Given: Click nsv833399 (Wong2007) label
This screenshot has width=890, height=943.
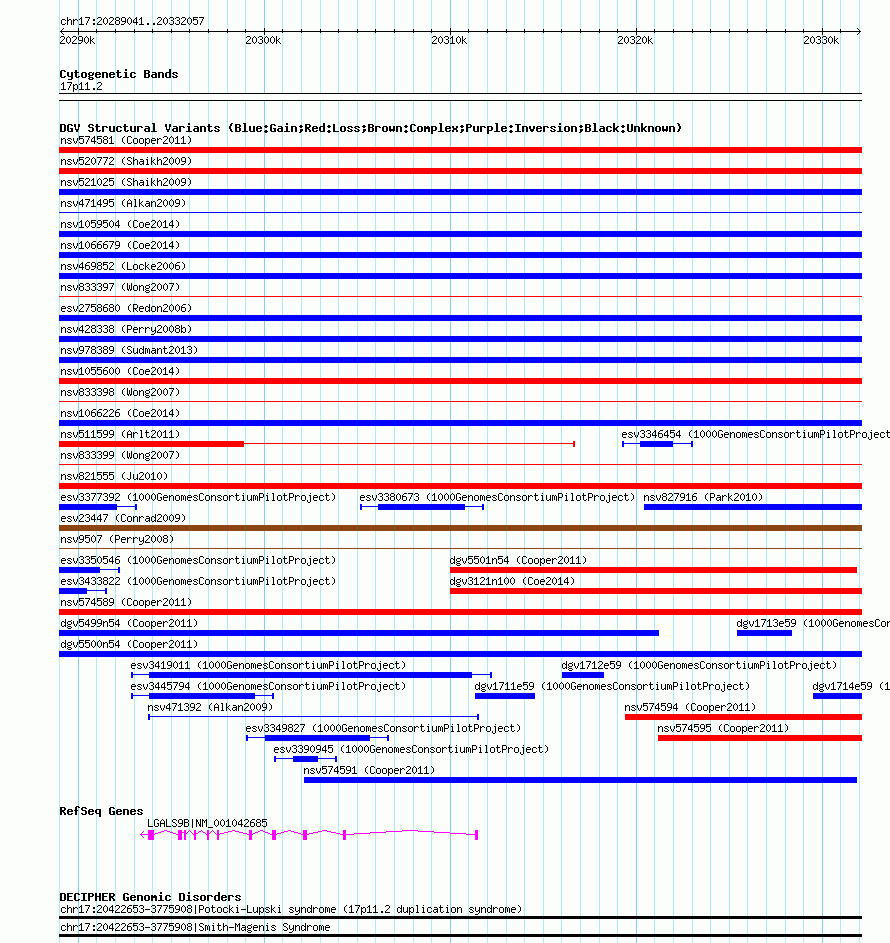Looking at the screenshot, I should click(120, 455).
